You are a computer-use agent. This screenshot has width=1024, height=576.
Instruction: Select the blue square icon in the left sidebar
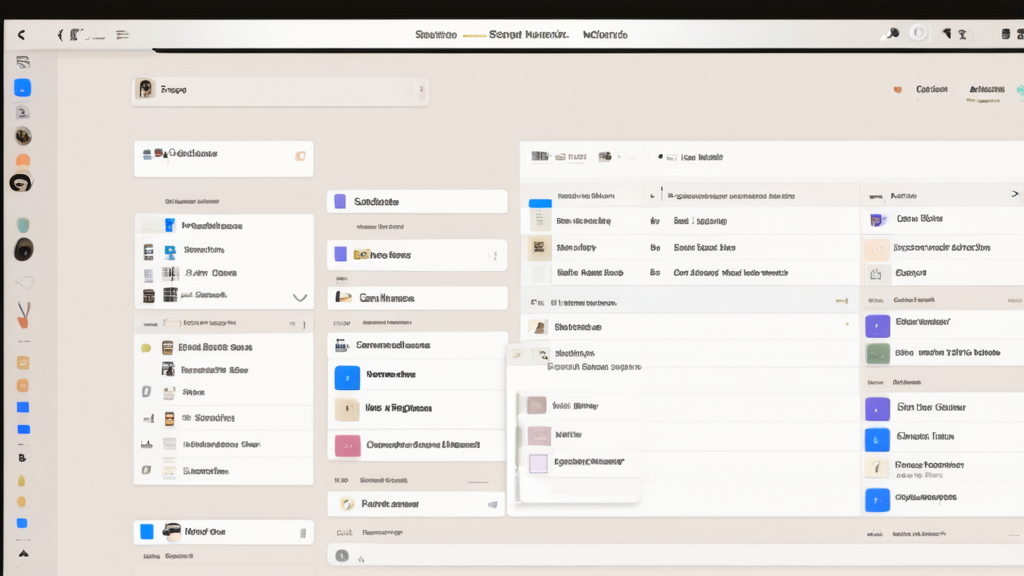coord(22,88)
